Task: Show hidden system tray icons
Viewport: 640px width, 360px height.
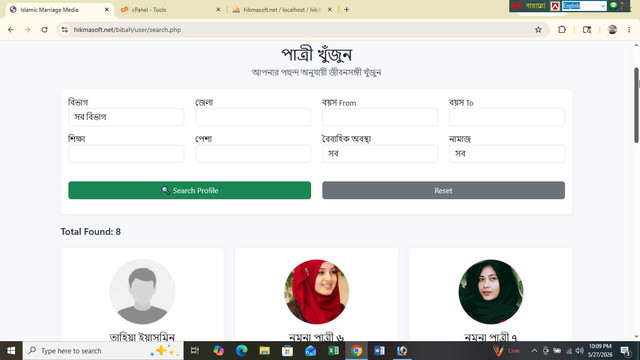Action: click(x=534, y=351)
